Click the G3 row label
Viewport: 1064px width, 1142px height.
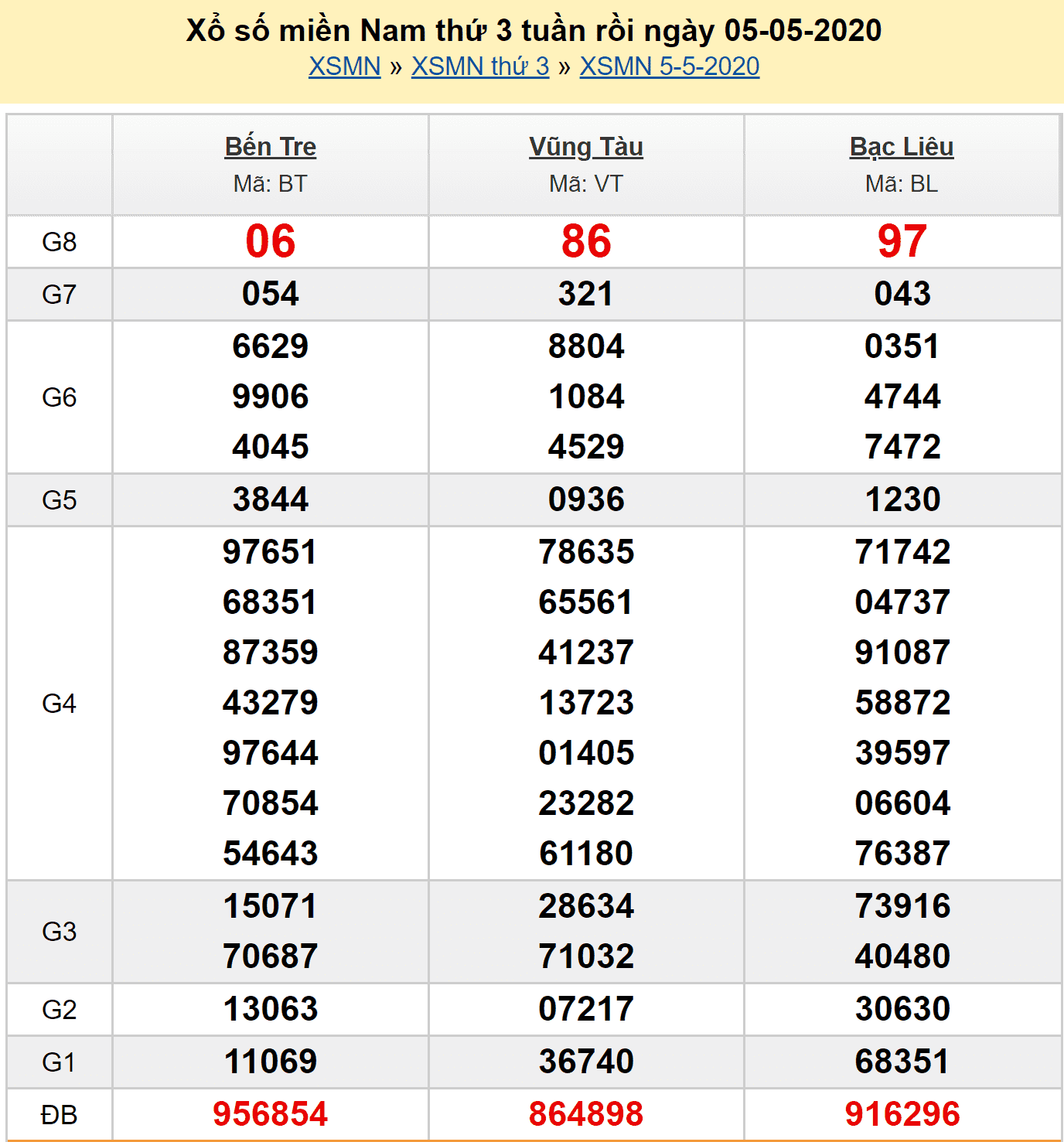(60, 932)
